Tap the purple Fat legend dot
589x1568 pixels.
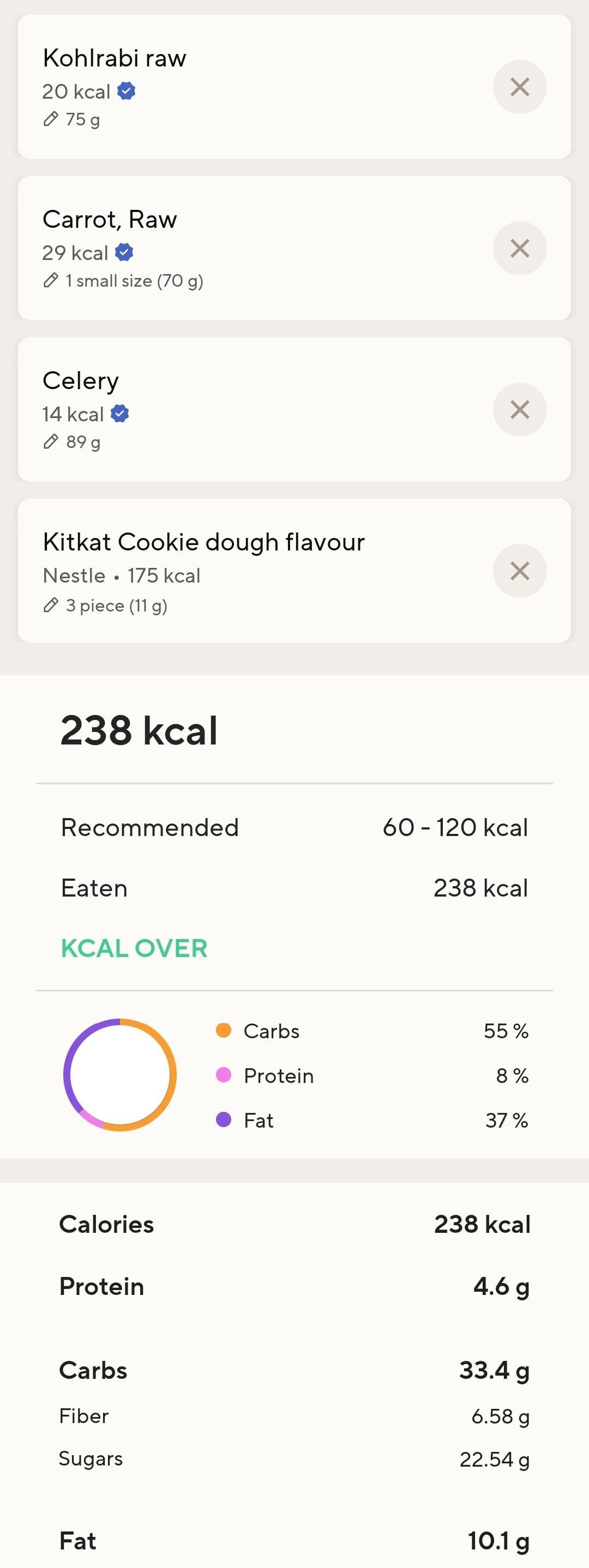pyautogui.click(x=224, y=1120)
